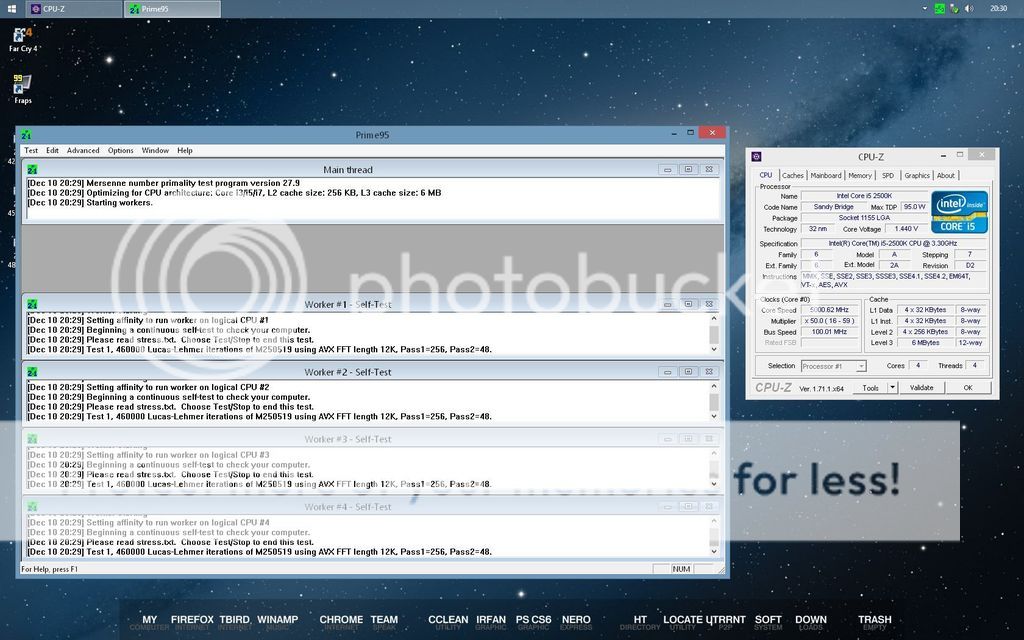Image resolution: width=1024 pixels, height=640 pixels.
Task: Launch PS CS6 from the dock
Action: pyautogui.click(x=534, y=622)
